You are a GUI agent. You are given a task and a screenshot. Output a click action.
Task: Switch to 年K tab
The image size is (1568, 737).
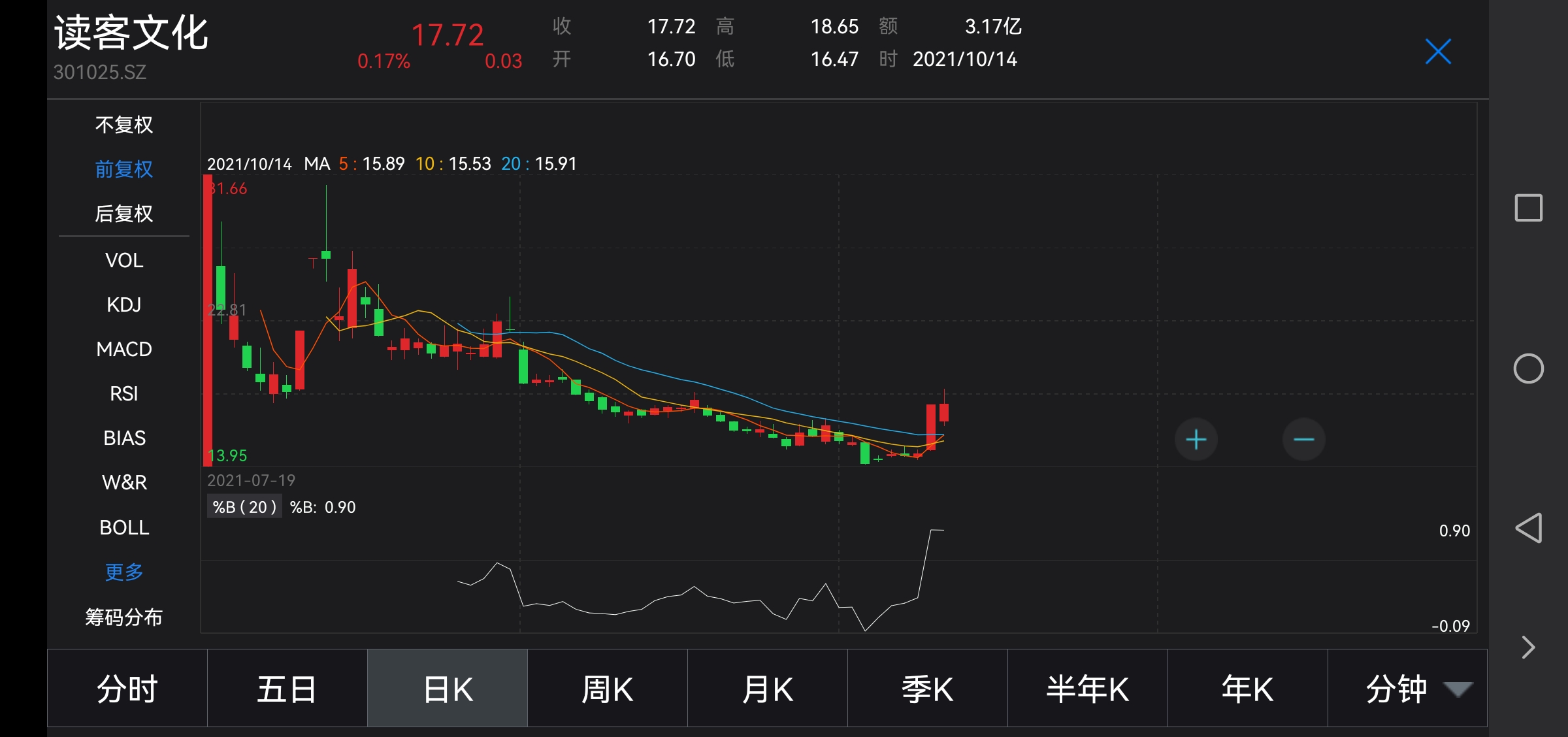tap(1248, 689)
